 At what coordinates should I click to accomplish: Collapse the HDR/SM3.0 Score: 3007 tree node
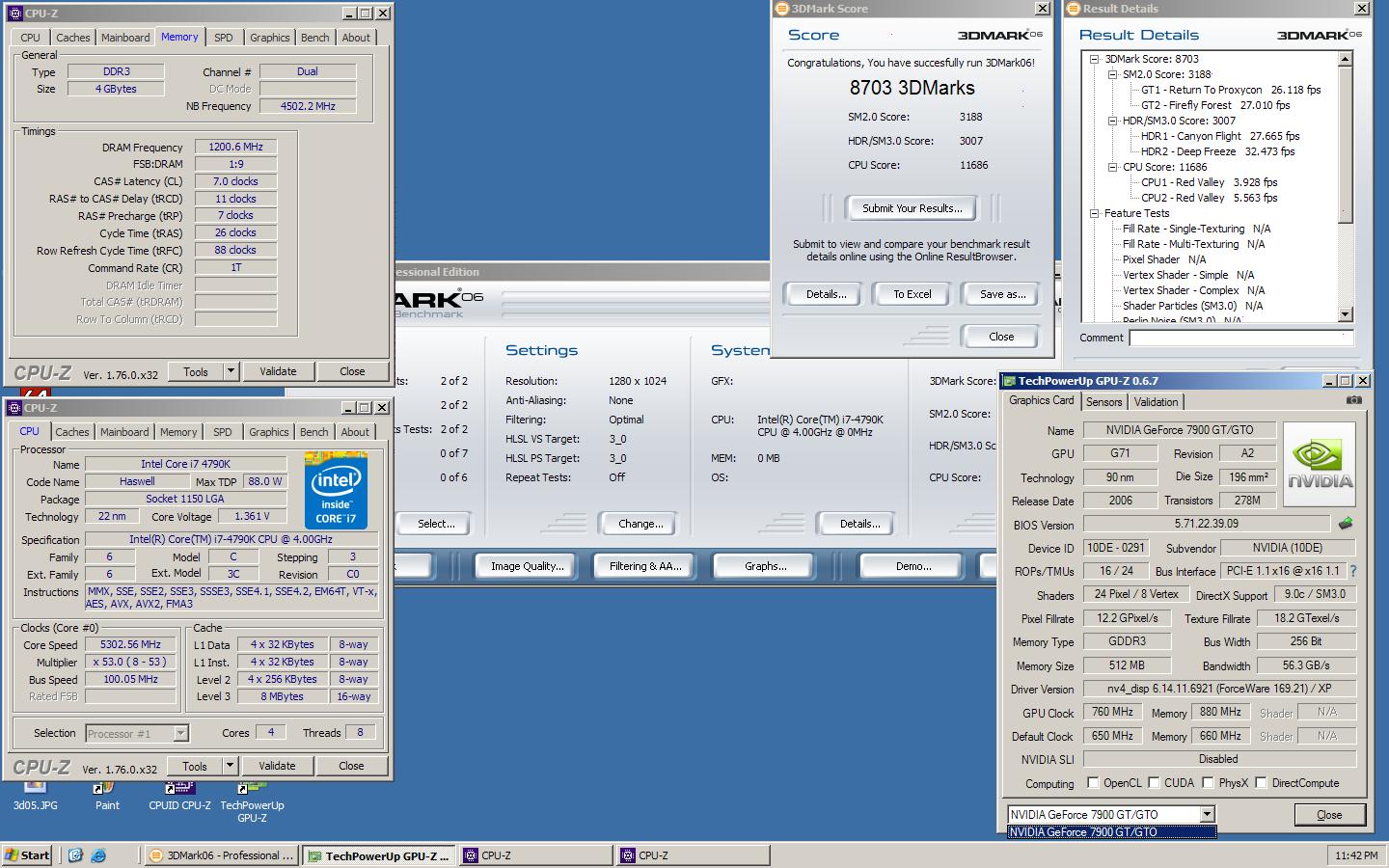point(1112,121)
